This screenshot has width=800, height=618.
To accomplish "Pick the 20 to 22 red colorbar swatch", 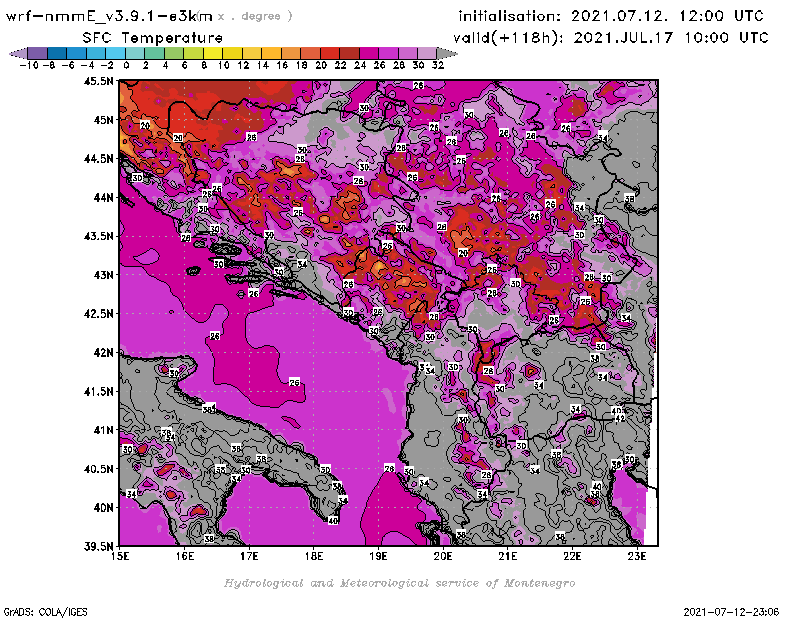I will [330, 53].
